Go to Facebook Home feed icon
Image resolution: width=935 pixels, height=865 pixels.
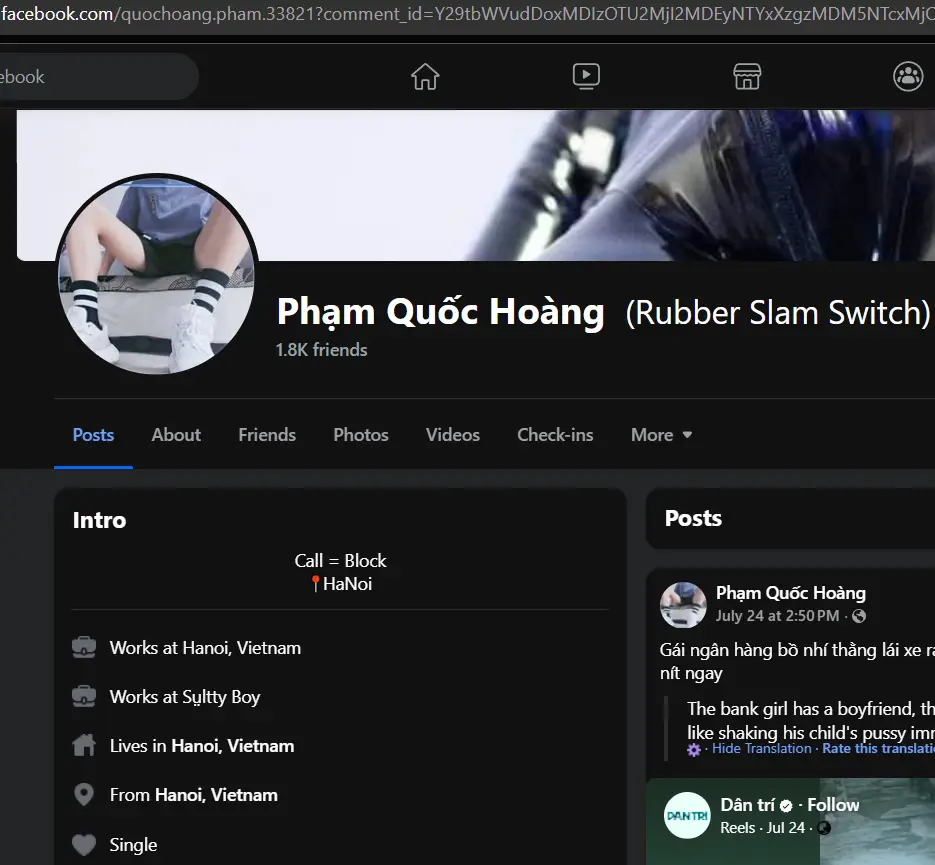coord(425,76)
